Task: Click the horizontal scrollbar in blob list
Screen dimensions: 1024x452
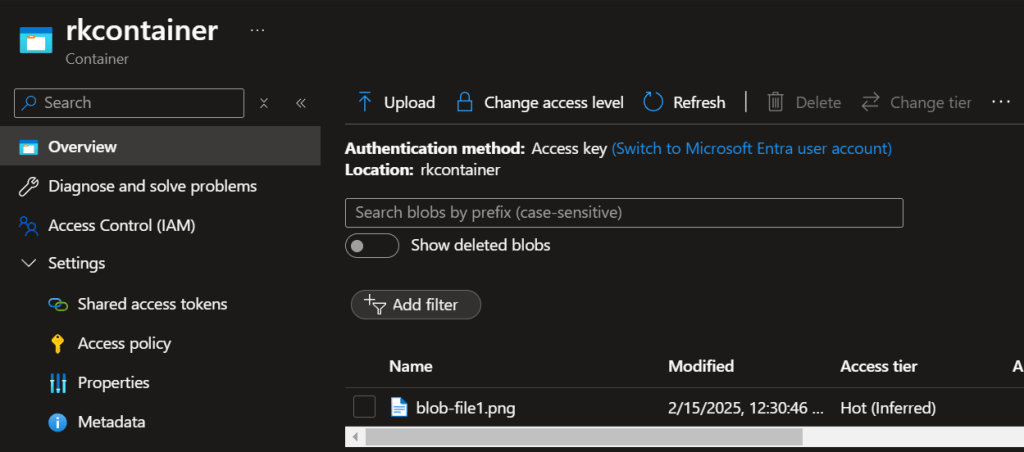Action: pyautogui.click(x=584, y=437)
